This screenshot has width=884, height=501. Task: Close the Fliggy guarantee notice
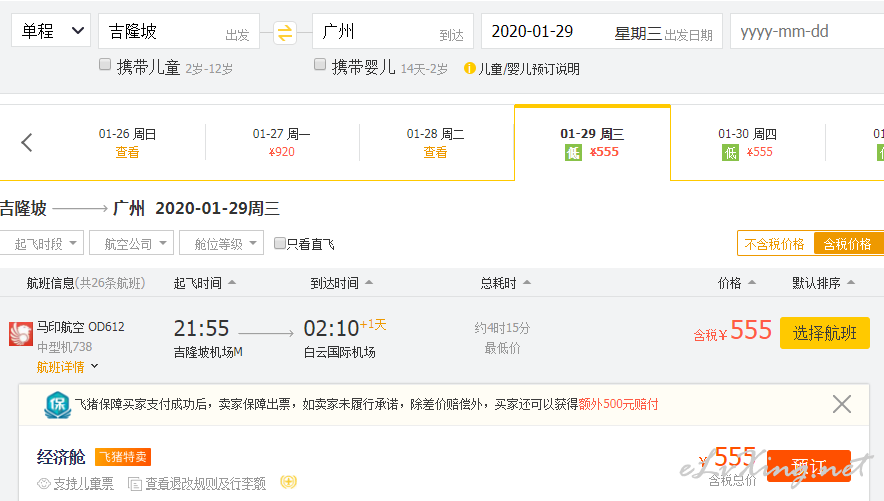click(842, 404)
